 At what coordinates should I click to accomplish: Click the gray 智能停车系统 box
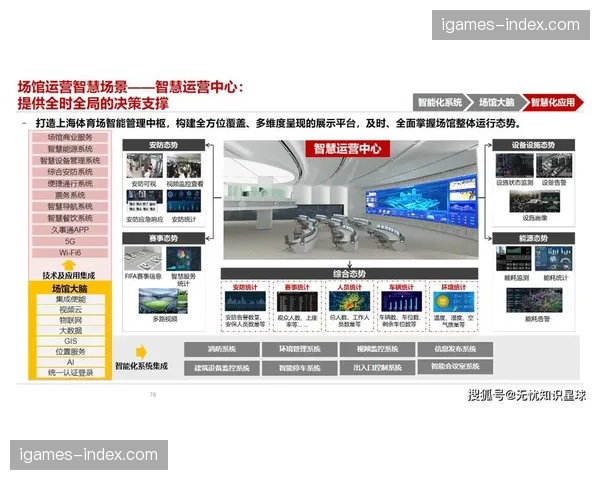(300, 368)
